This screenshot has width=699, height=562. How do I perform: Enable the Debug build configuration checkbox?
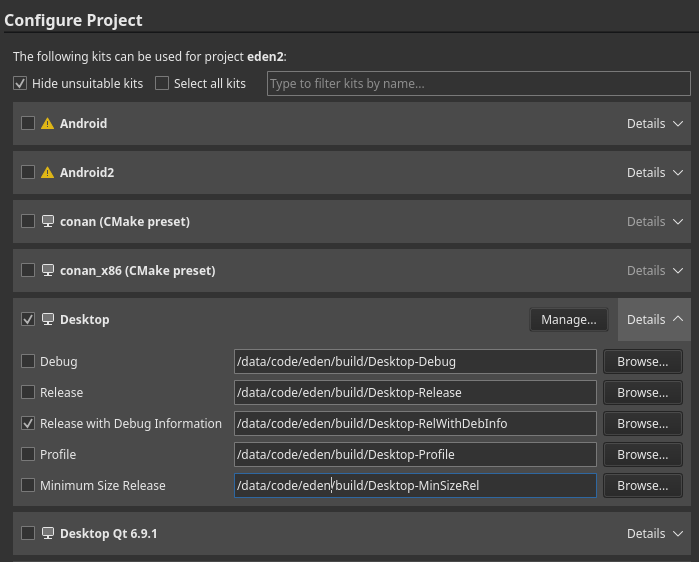28,362
